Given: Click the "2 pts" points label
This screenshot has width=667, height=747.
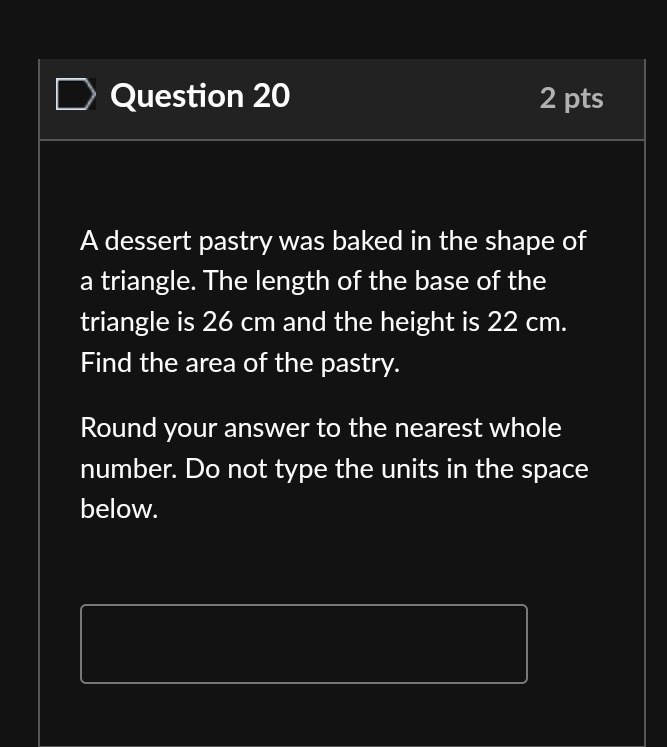Looking at the screenshot, I should coord(571,98).
